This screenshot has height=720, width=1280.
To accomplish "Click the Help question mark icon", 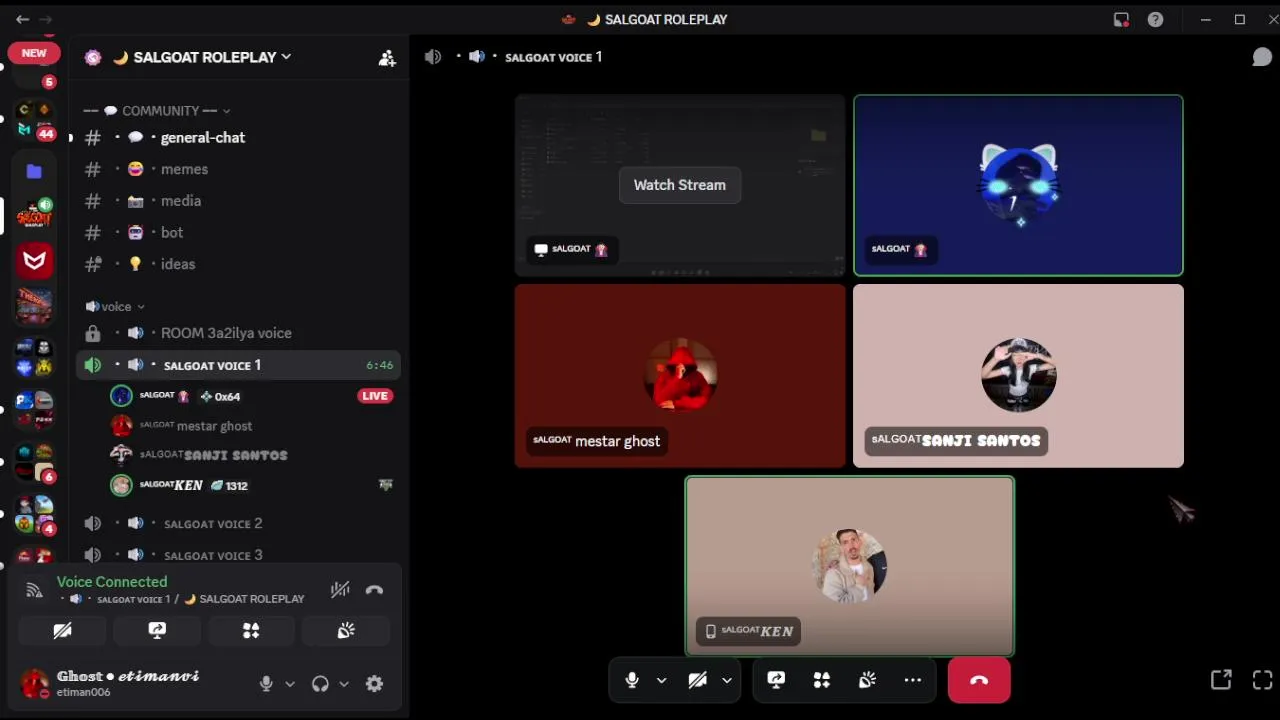I will (1155, 19).
